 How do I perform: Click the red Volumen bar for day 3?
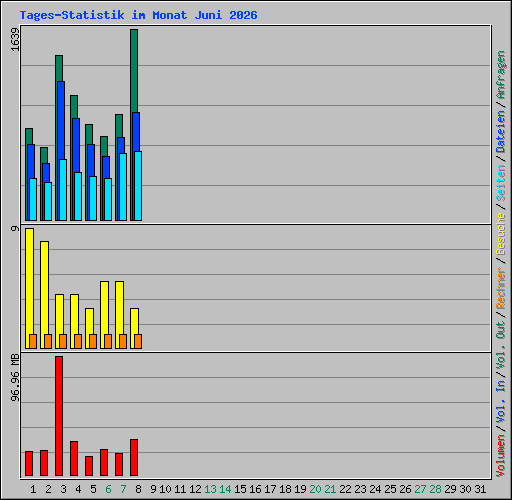(59, 416)
